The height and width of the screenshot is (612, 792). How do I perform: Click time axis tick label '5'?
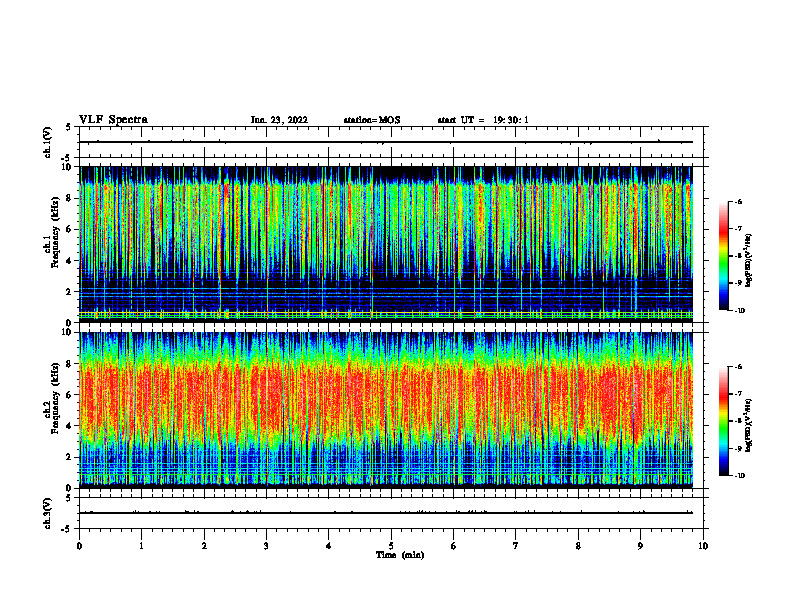point(391,546)
